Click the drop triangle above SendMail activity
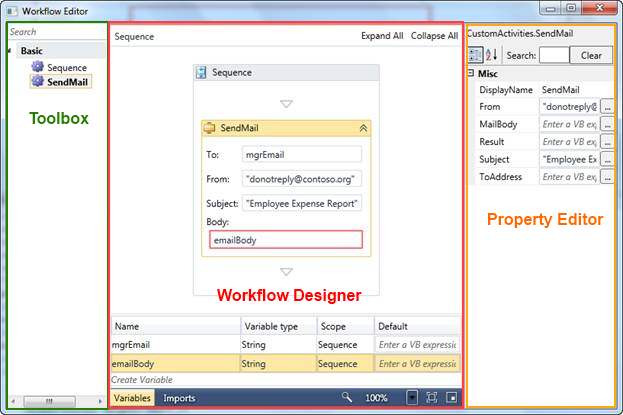 click(x=286, y=104)
